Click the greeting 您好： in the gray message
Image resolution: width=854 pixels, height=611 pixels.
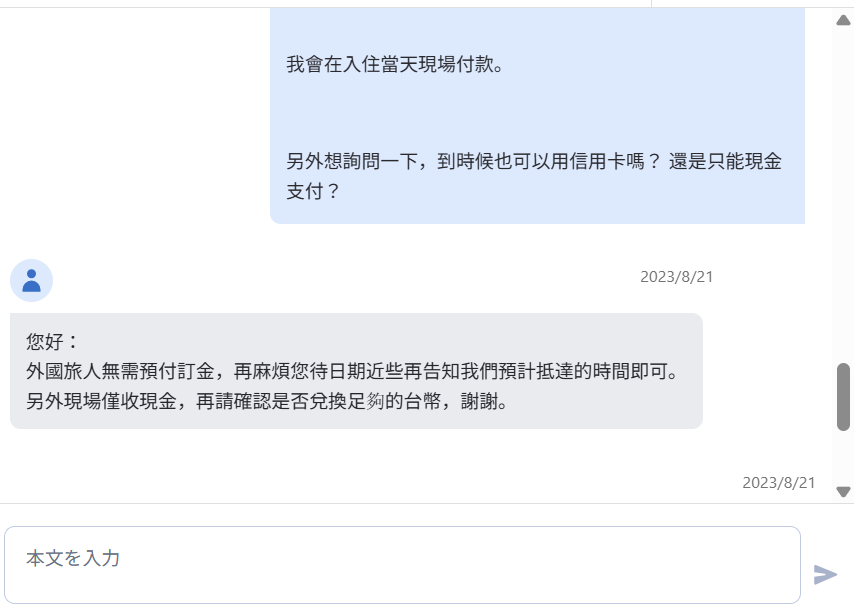point(53,342)
